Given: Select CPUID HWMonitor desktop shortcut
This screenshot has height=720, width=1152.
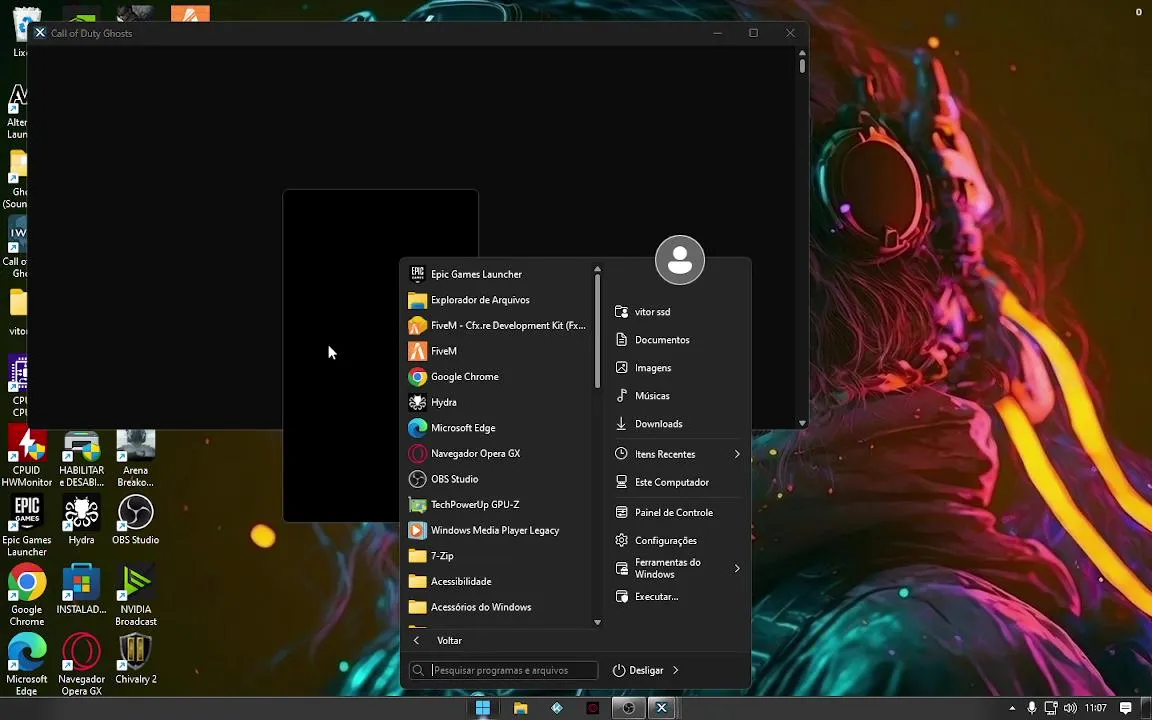Looking at the screenshot, I should 26,458.
